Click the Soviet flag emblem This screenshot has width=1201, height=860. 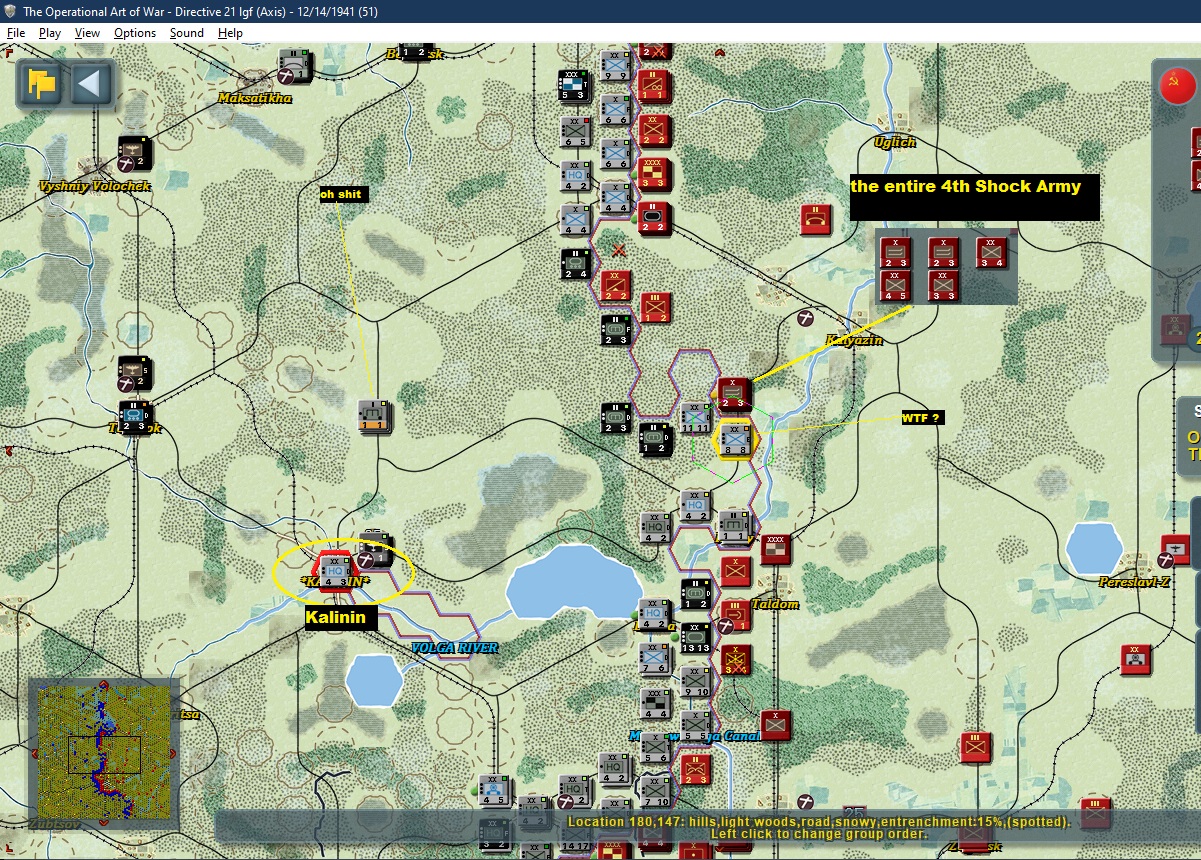[1177, 85]
